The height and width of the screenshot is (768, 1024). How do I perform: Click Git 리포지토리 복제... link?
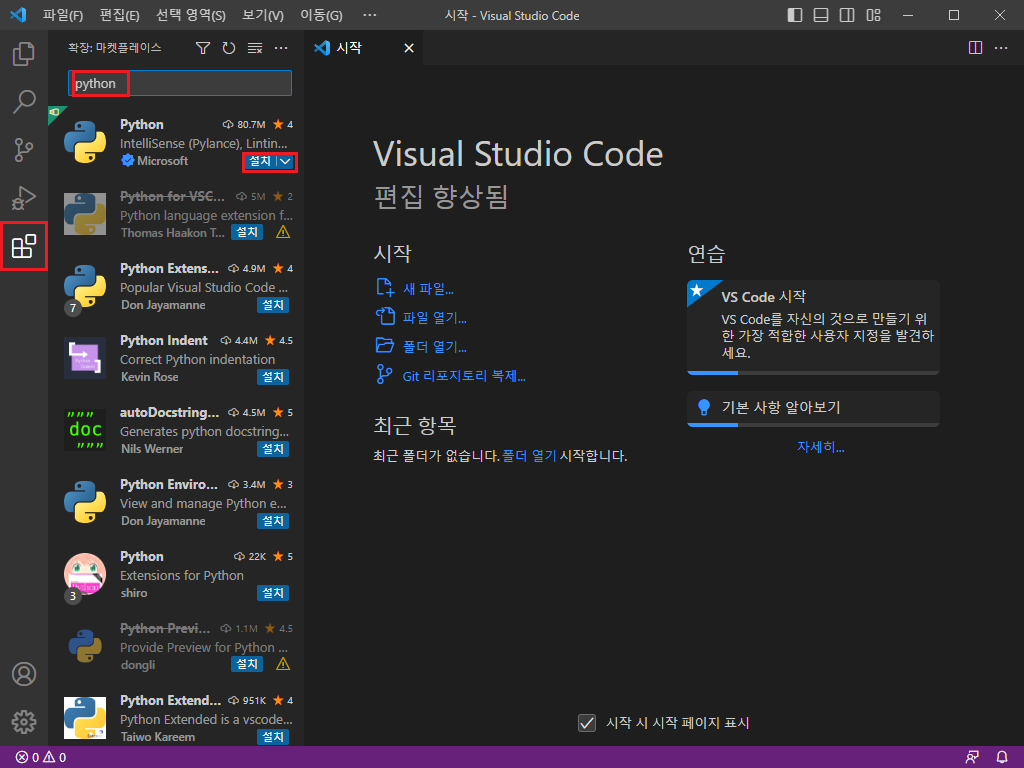(464, 376)
